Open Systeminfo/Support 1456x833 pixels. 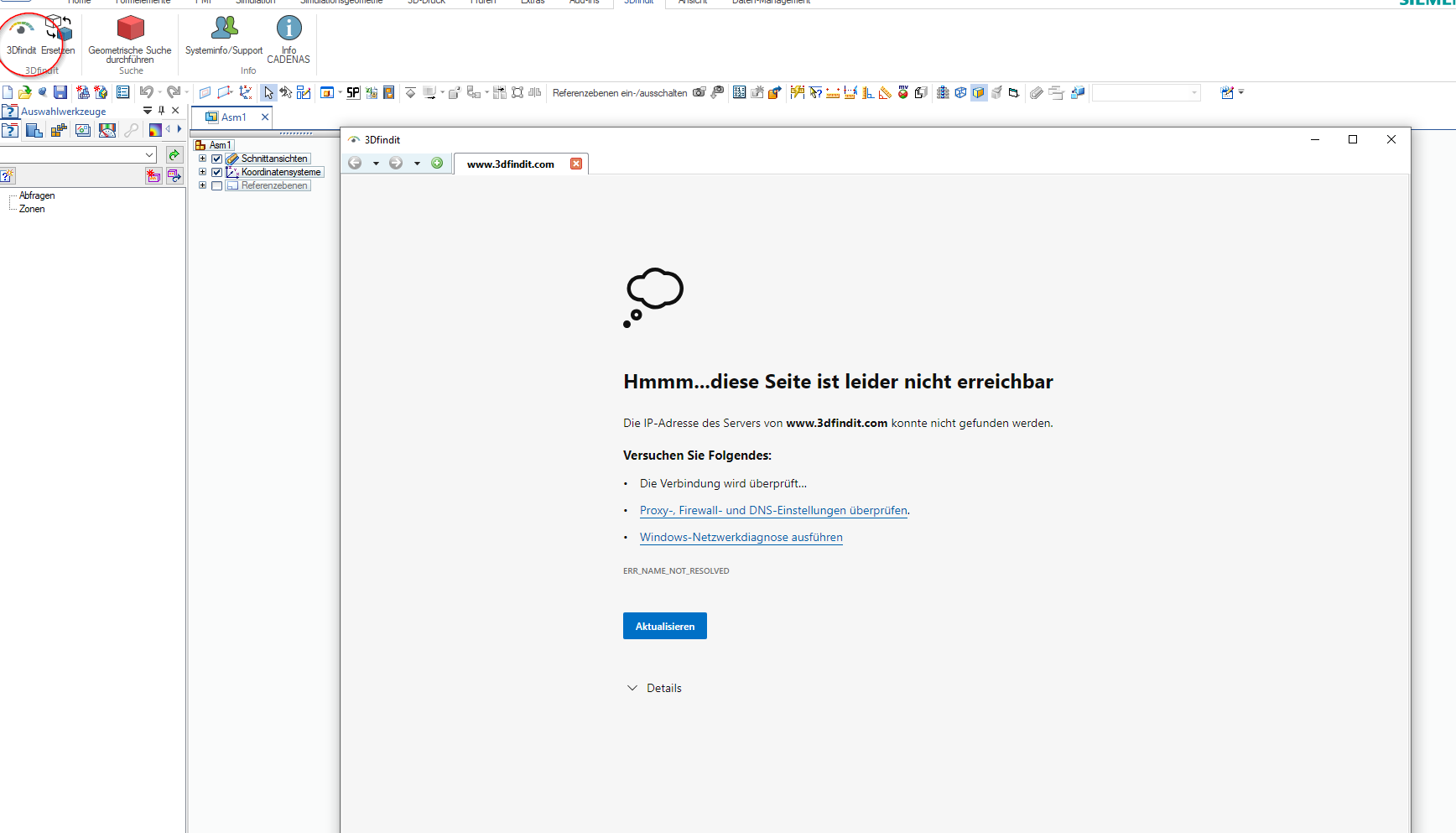point(224,35)
